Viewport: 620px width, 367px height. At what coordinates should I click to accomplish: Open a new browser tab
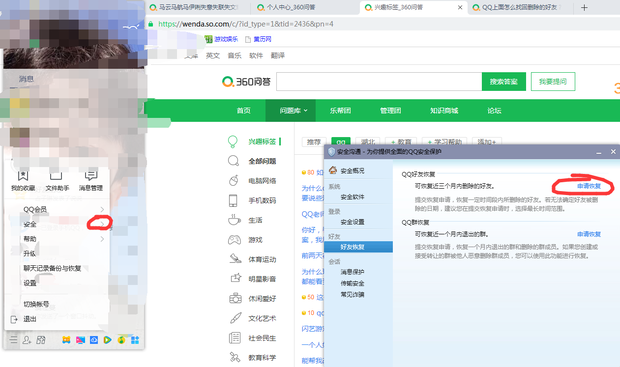(x=584, y=7)
